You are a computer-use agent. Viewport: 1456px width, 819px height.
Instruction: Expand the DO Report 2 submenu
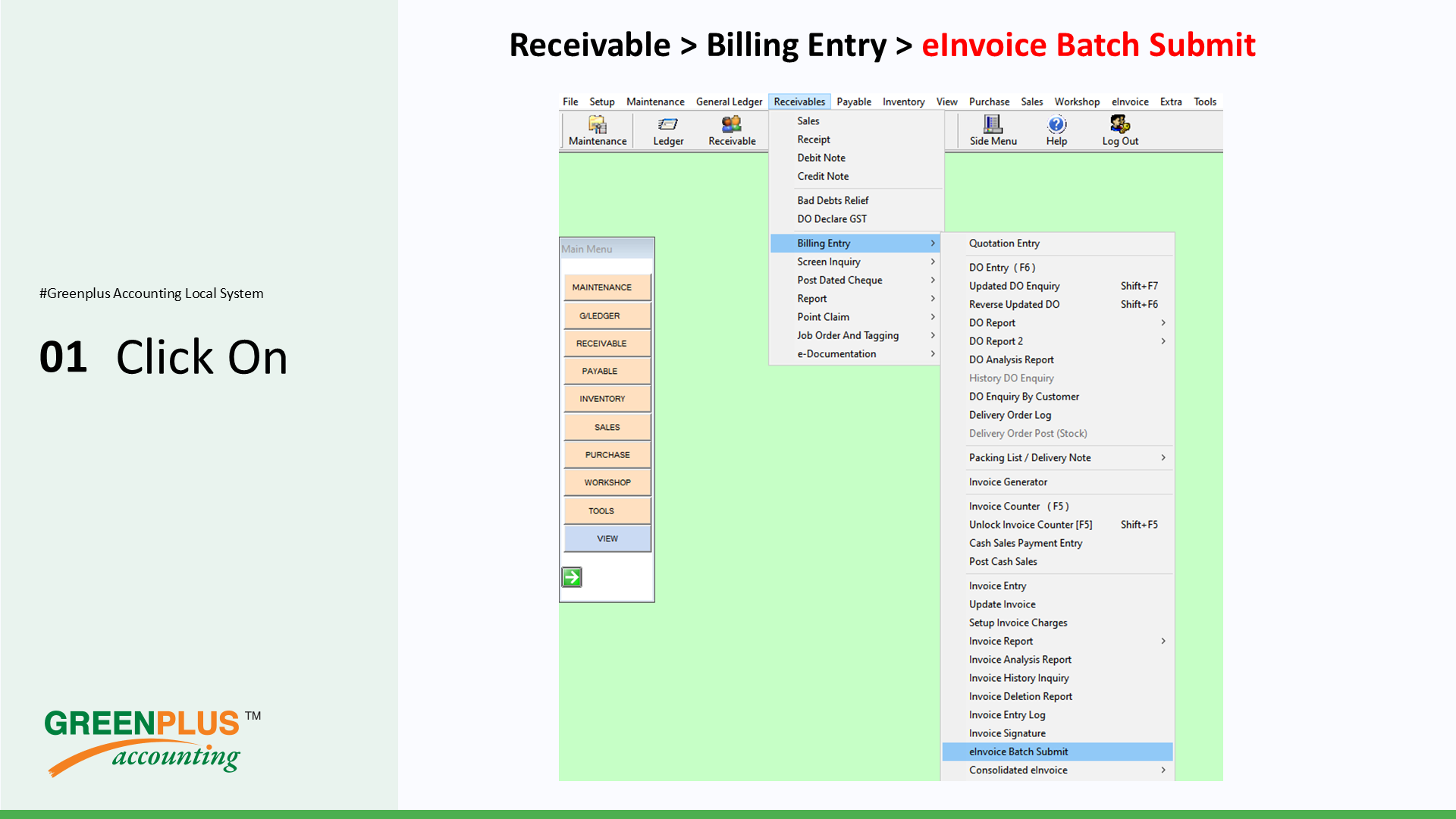coord(1057,341)
